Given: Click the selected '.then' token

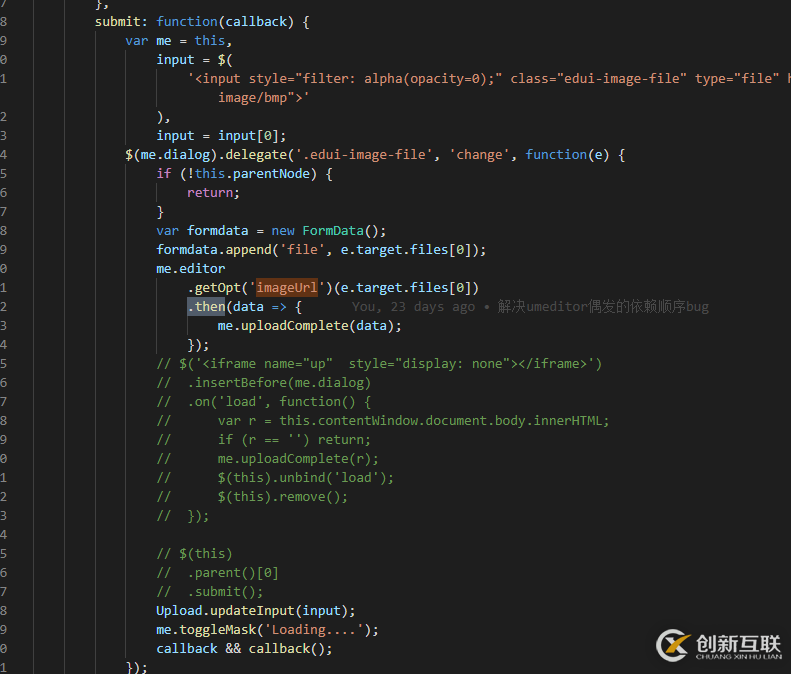Looking at the screenshot, I should (x=206, y=307).
